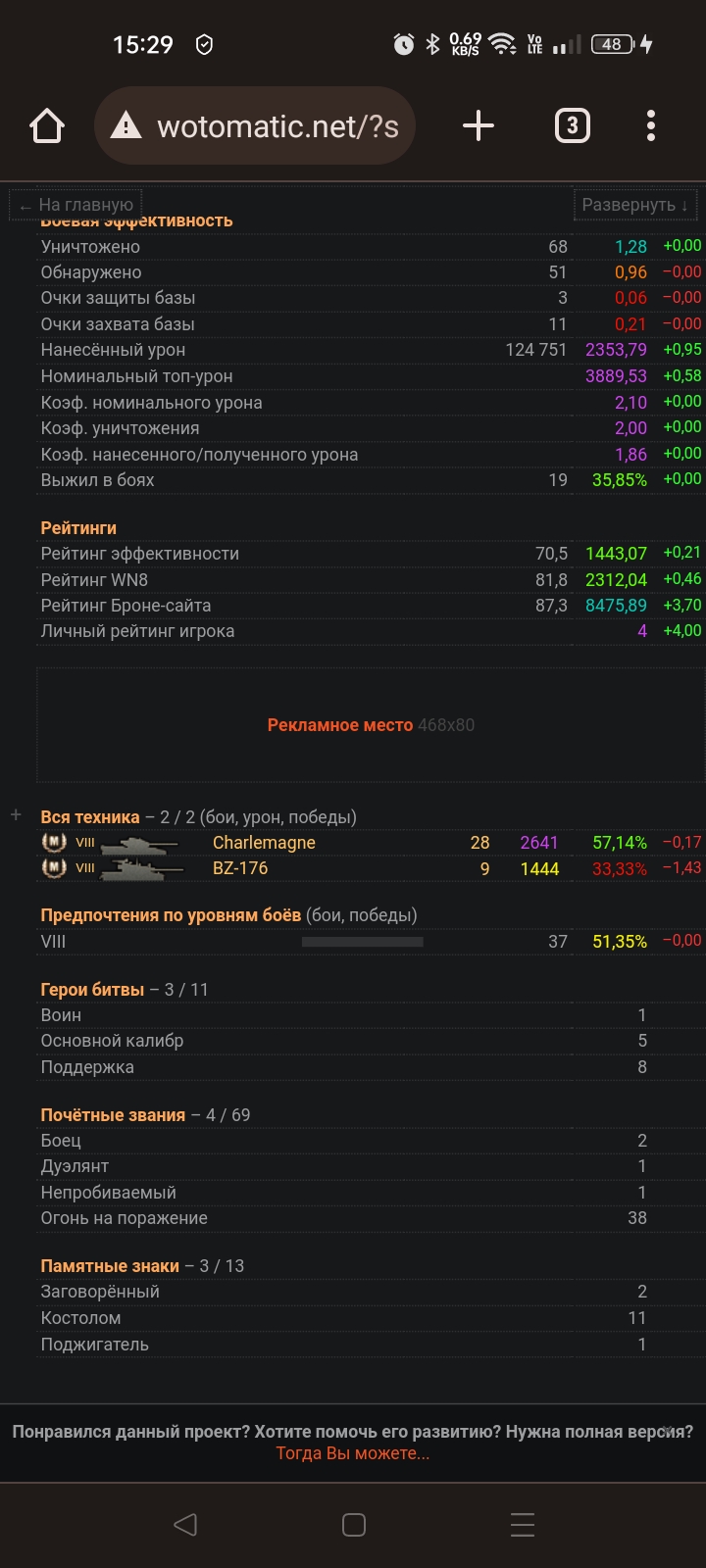Open a new tab with plus icon
The width and height of the screenshot is (706, 1568).
478,126
